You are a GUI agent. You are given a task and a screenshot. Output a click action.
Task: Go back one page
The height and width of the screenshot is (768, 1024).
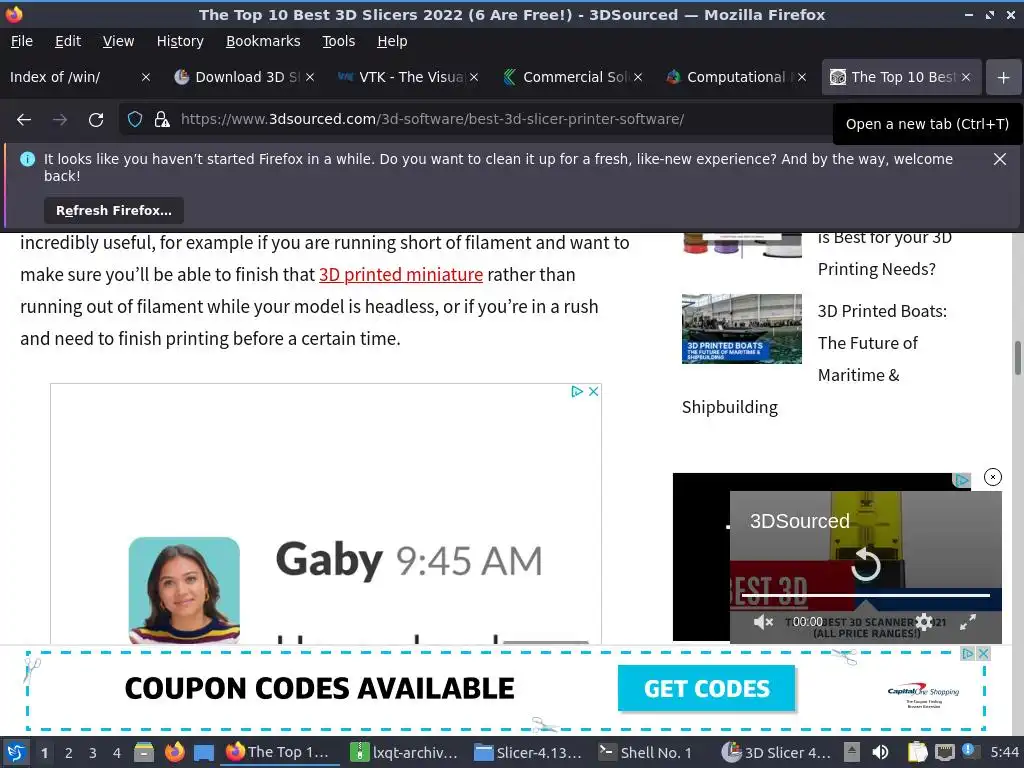[24, 120]
